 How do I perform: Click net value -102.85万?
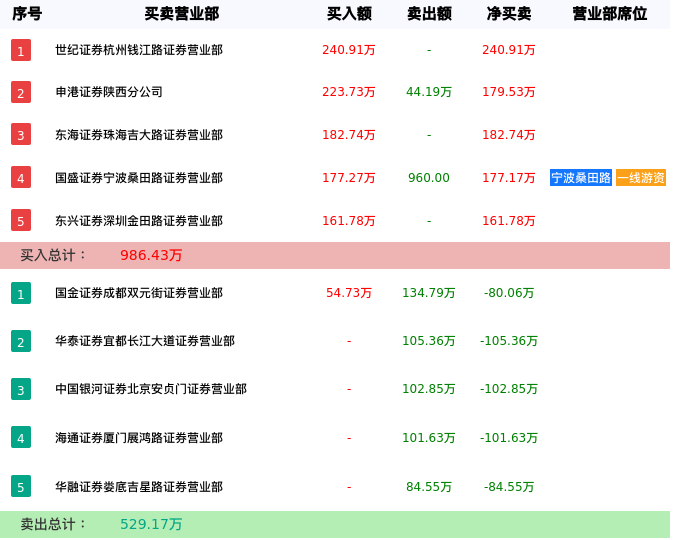pyautogui.click(x=509, y=389)
